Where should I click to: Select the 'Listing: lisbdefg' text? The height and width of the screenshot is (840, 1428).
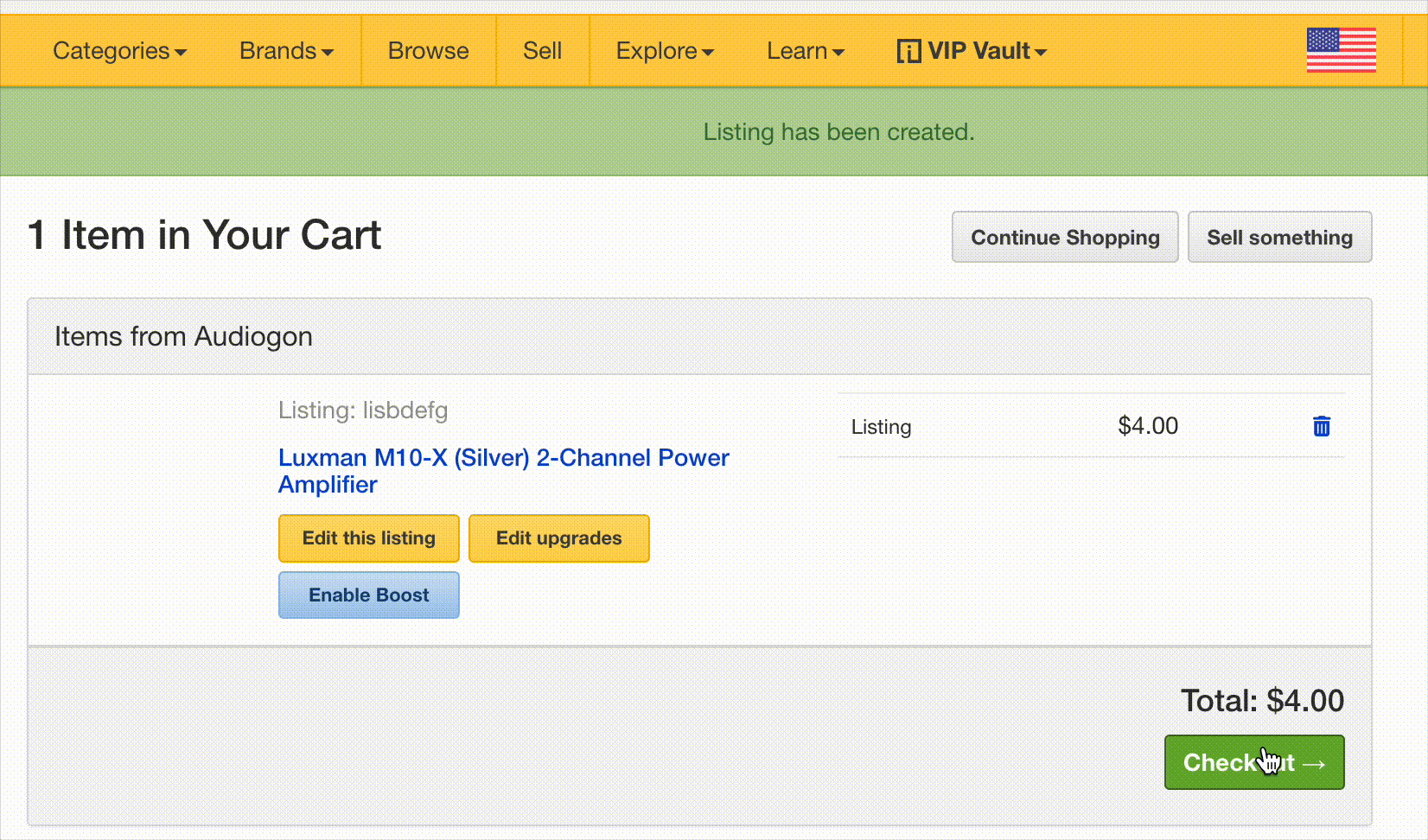click(x=363, y=410)
